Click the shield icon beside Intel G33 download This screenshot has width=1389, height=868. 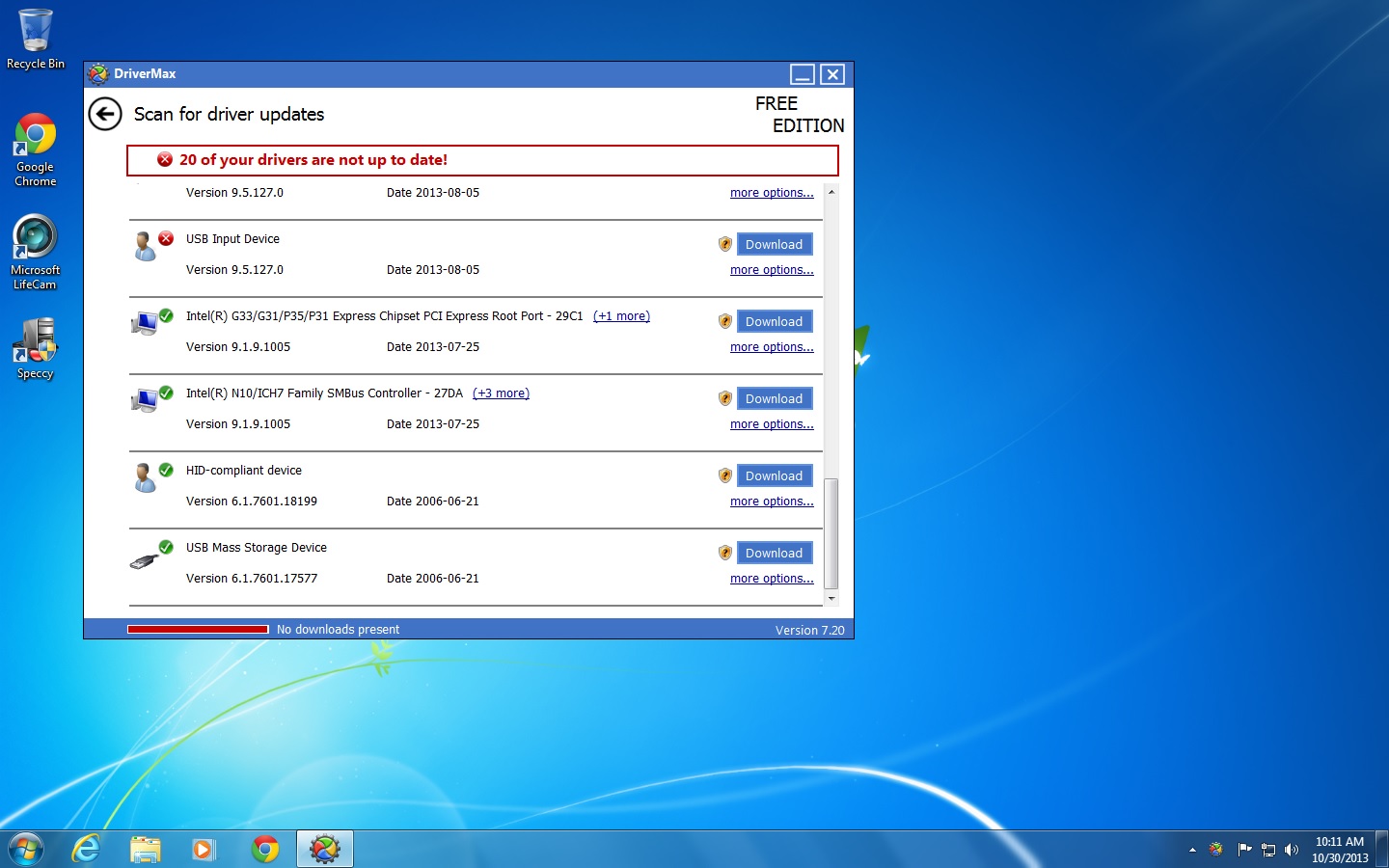pyautogui.click(x=725, y=321)
